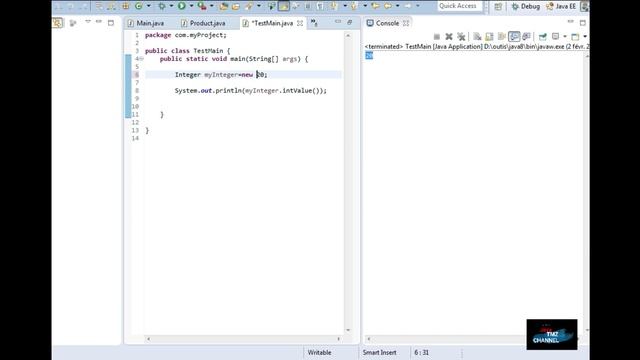The height and width of the screenshot is (360, 640).
Task: Click 'package com.myProject;' on line 1
Action: click(186, 35)
